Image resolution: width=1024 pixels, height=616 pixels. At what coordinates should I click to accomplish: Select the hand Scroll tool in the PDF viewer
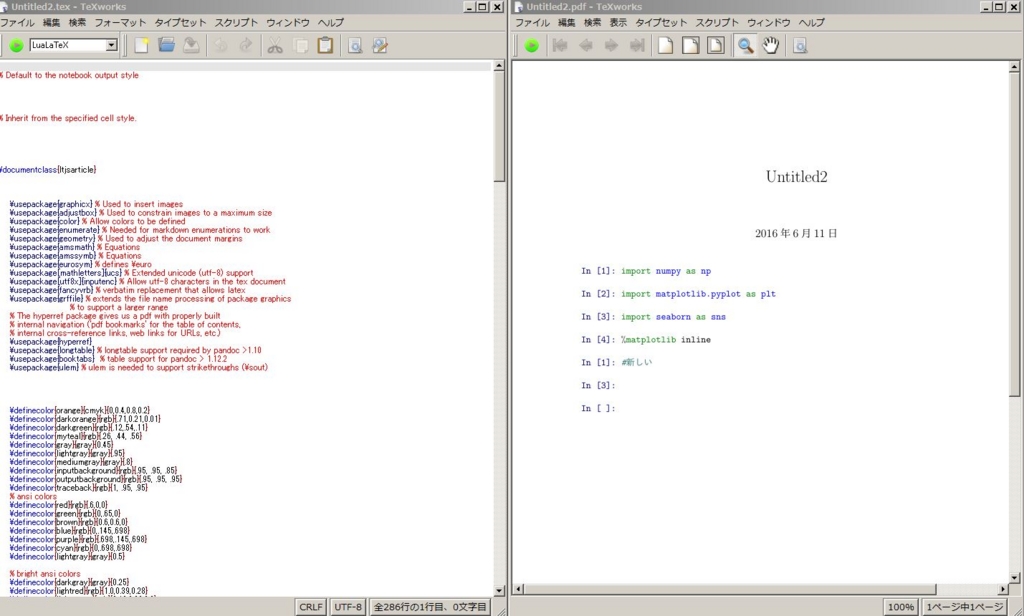point(771,45)
